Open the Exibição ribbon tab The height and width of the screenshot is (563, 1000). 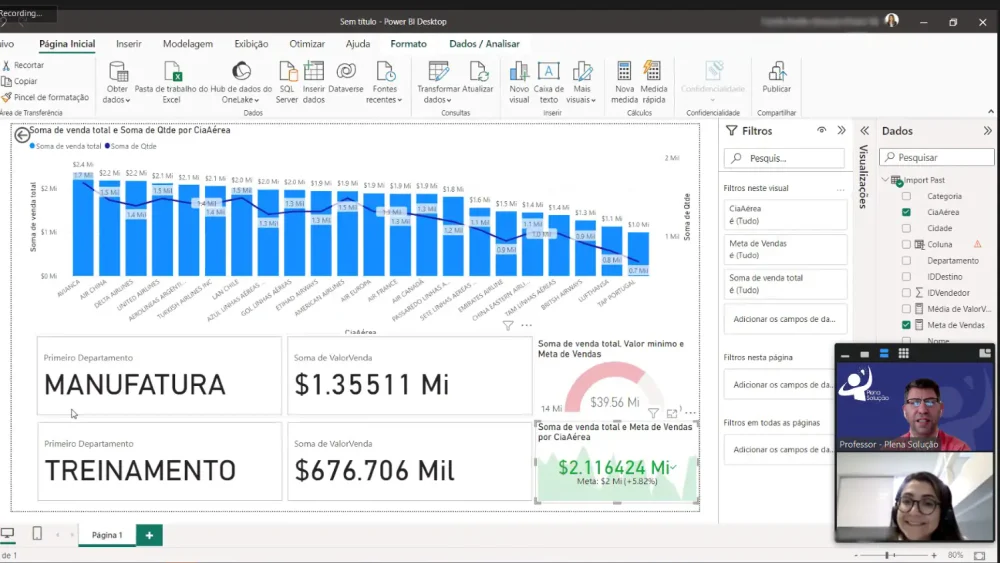[251, 44]
